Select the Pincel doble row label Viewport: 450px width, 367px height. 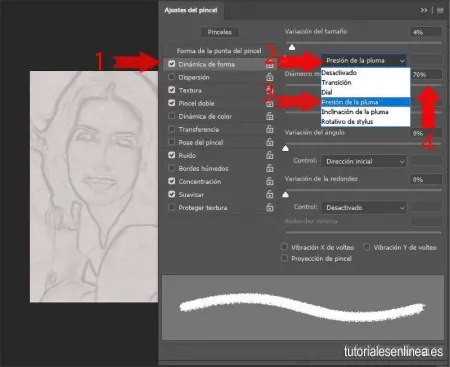(x=196, y=103)
